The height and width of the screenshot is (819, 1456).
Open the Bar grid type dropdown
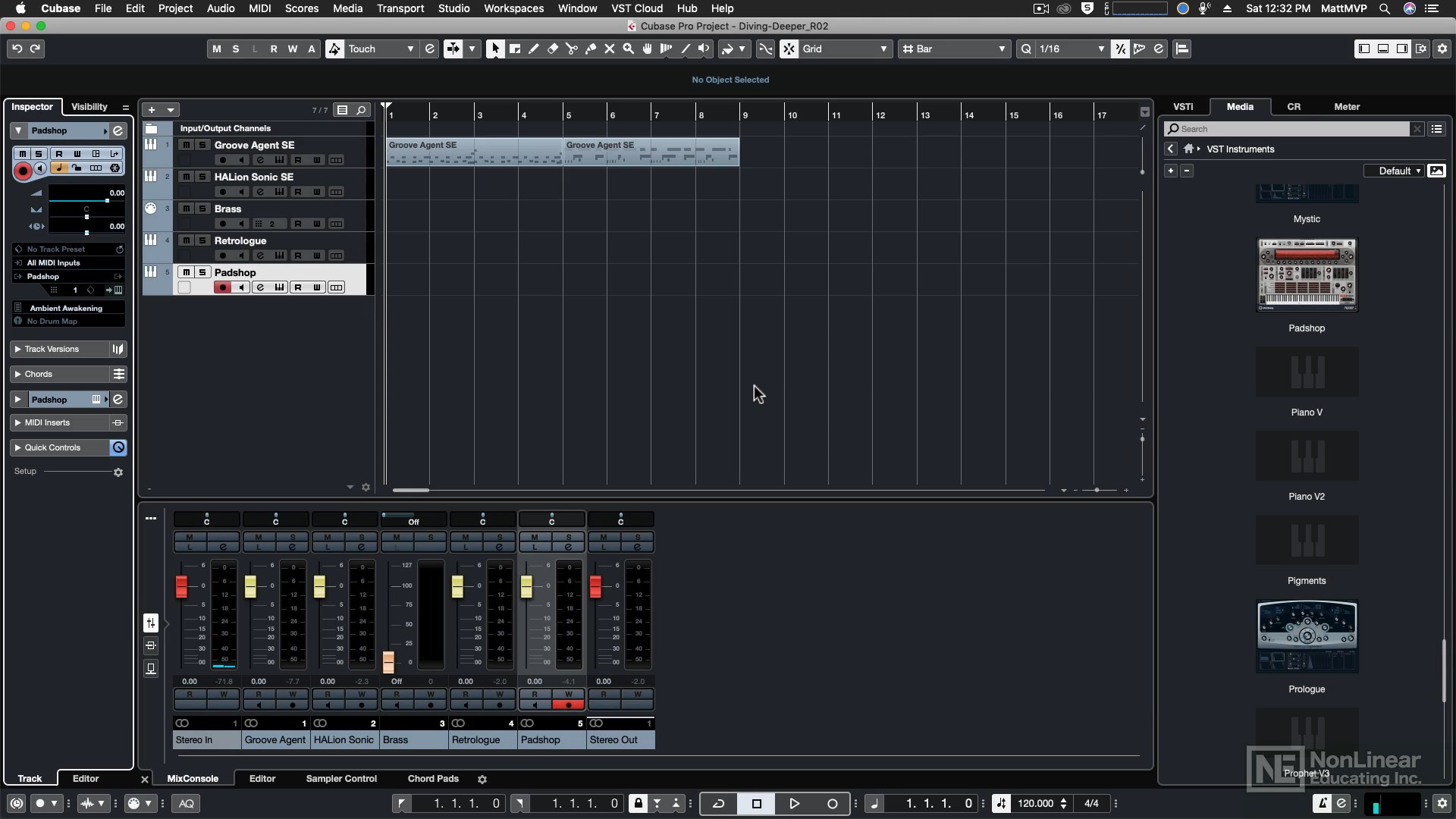(953, 49)
